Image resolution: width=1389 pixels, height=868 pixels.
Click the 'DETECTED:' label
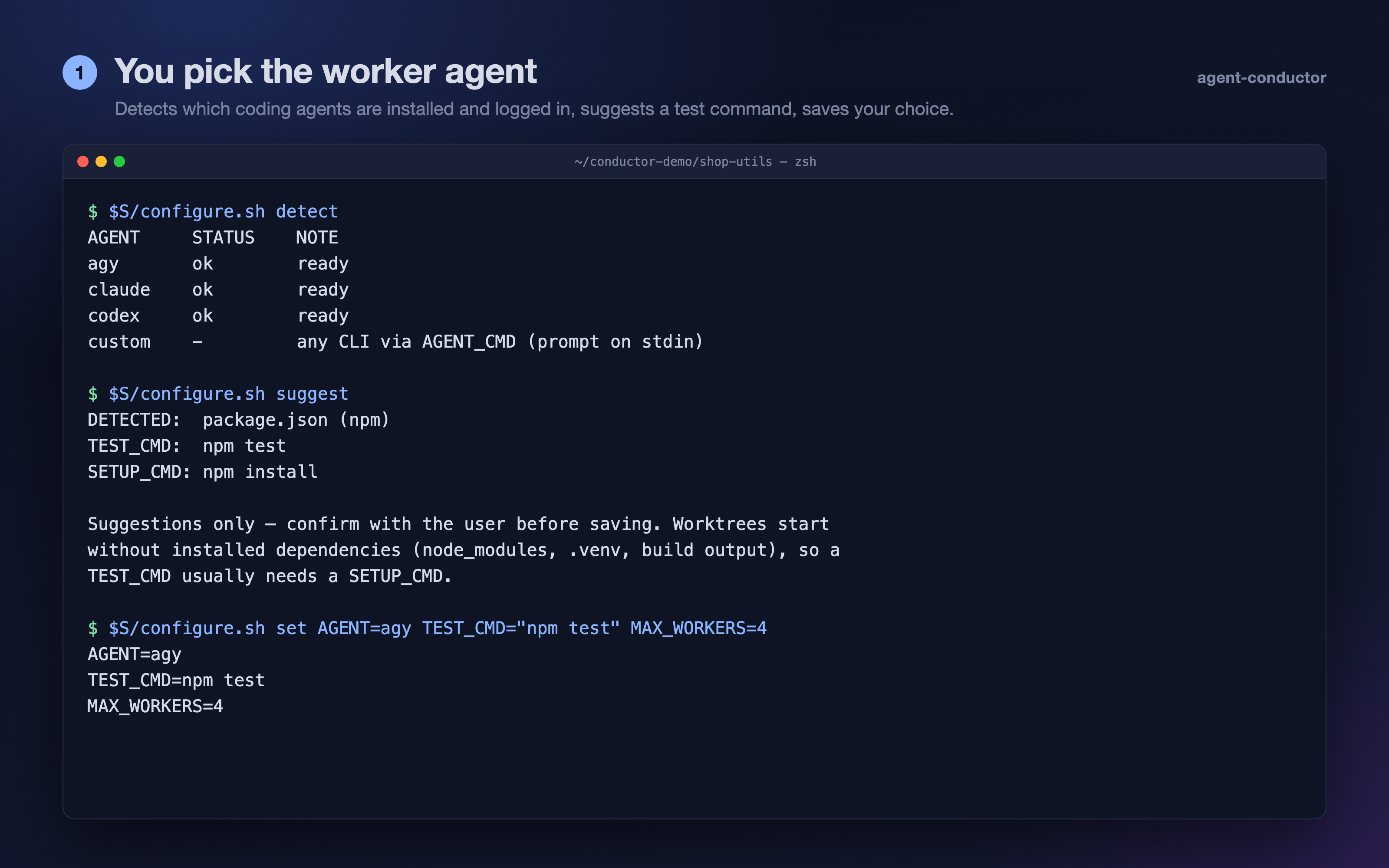[x=134, y=420]
